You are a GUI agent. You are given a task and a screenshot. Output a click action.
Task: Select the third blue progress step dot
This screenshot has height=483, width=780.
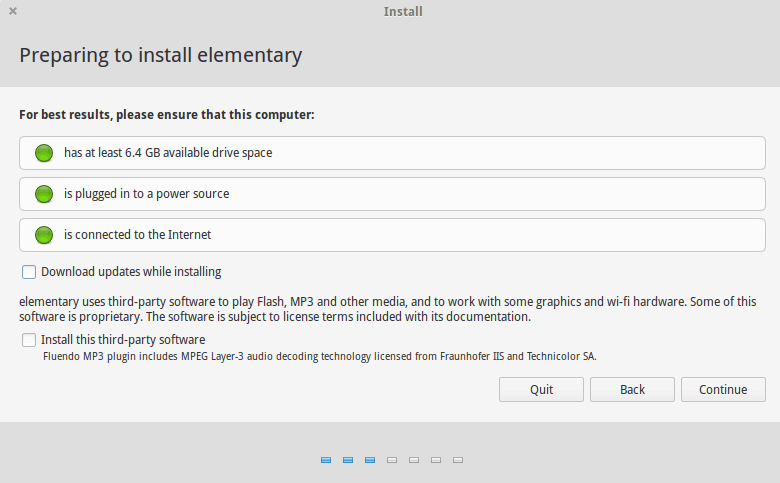(370, 460)
